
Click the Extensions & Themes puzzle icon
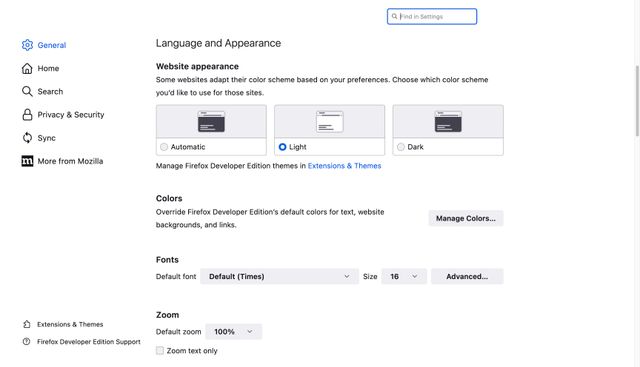pos(27,324)
